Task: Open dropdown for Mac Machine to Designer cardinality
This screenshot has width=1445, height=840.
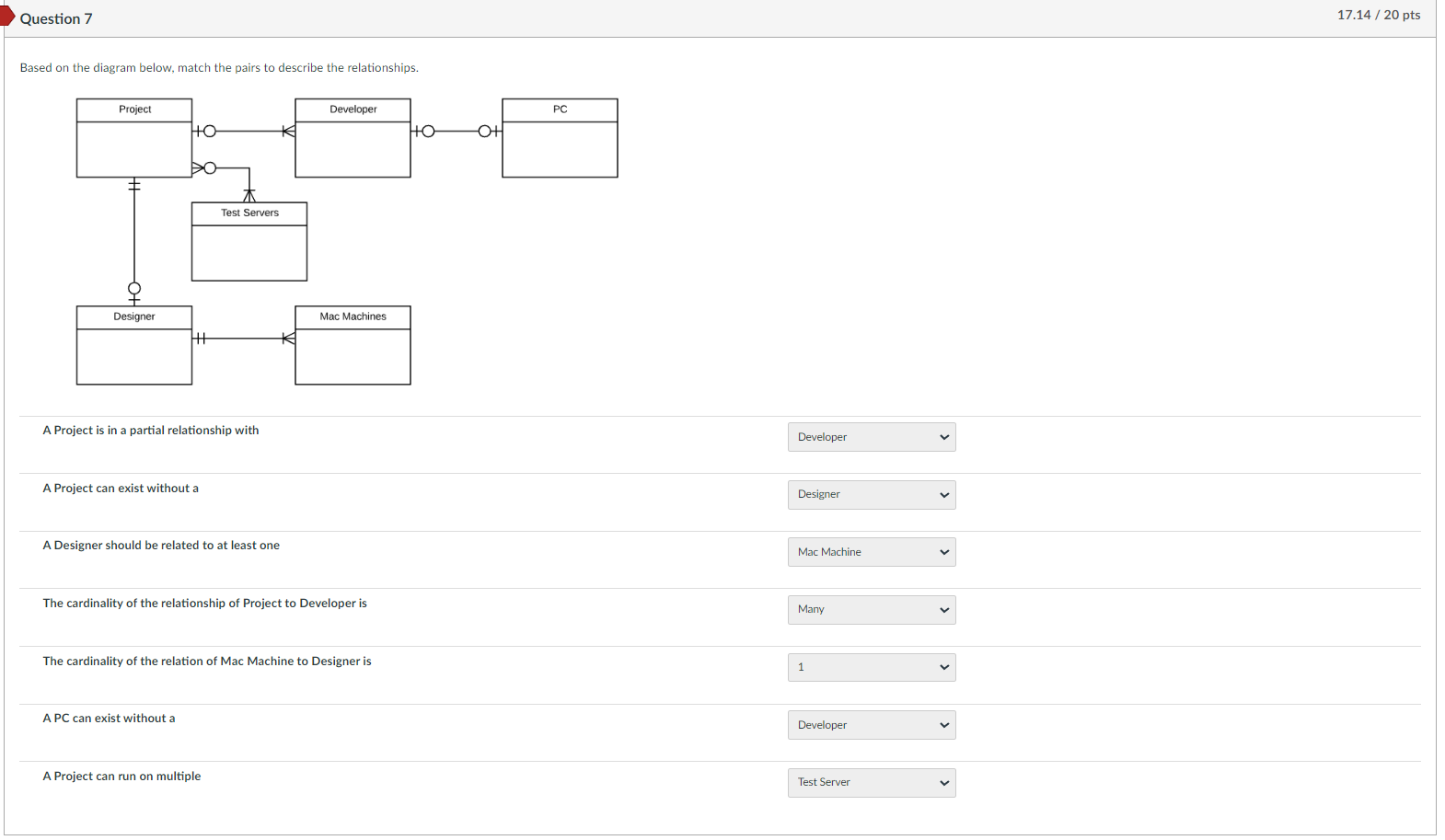Action: click(x=871, y=667)
